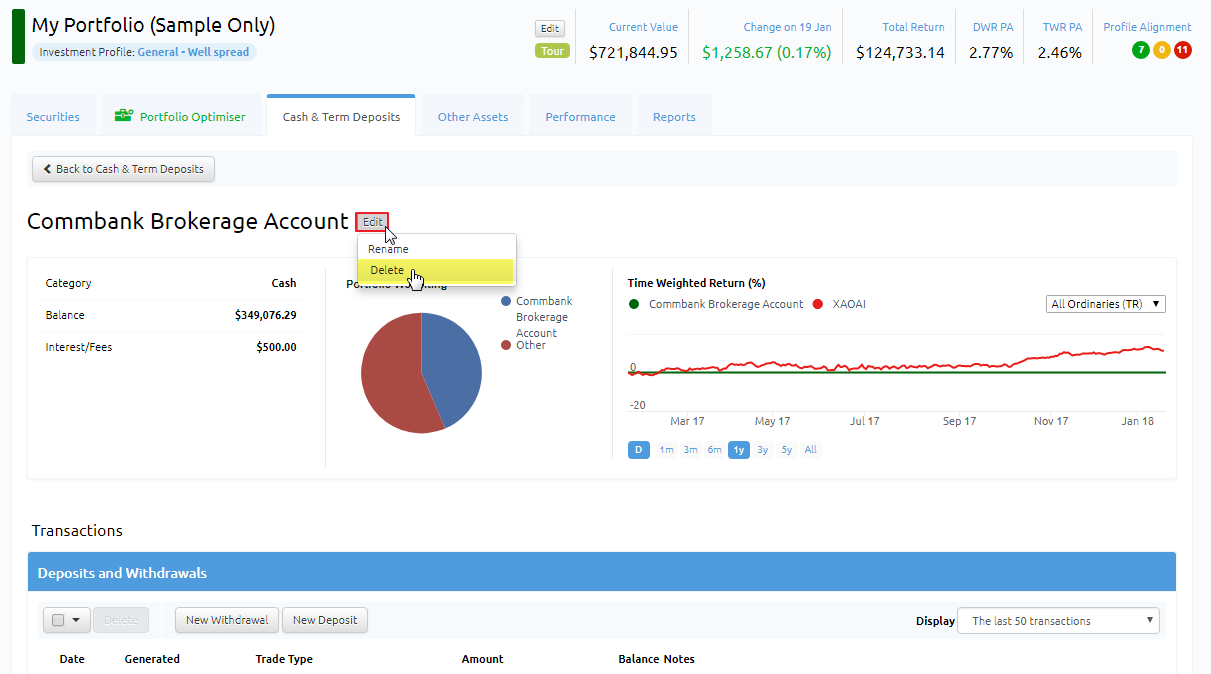Viewport: 1211px width, 674px height.
Task: Click the XAOAI red legend dot
Action: [x=817, y=304]
